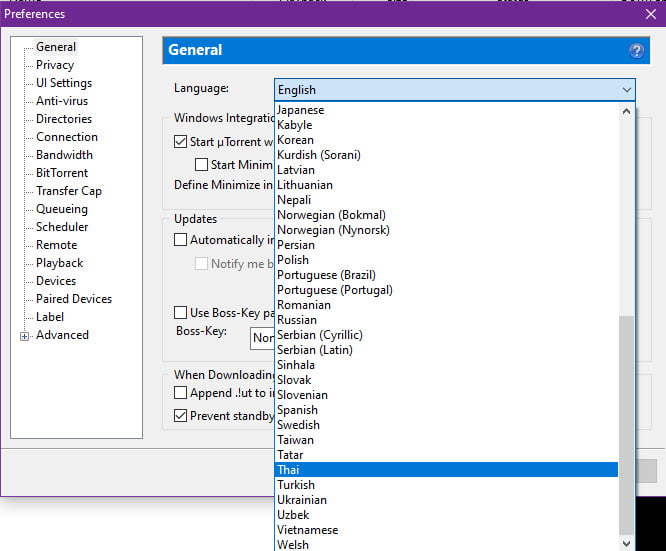
Task: Uncheck Prevent standby checkbox
Action: click(x=181, y=415)
